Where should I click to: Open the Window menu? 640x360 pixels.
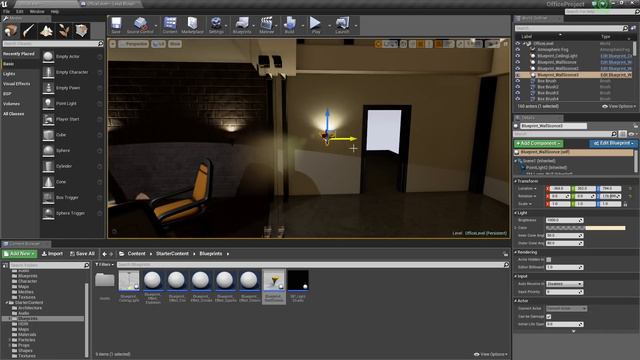pos(37,11)
